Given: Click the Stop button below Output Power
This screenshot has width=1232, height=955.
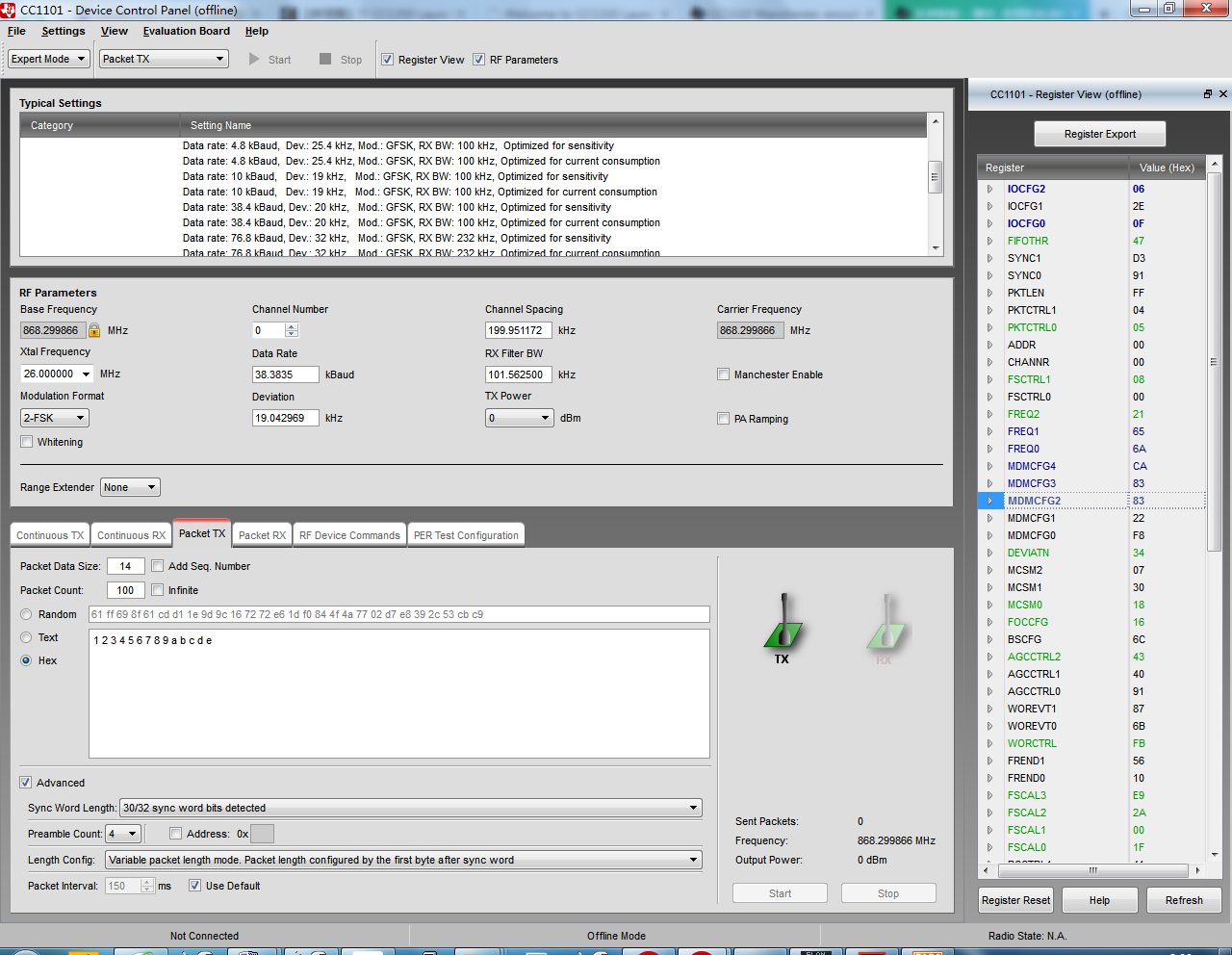Looking at the screenshot, I should (x=888, y=893).
